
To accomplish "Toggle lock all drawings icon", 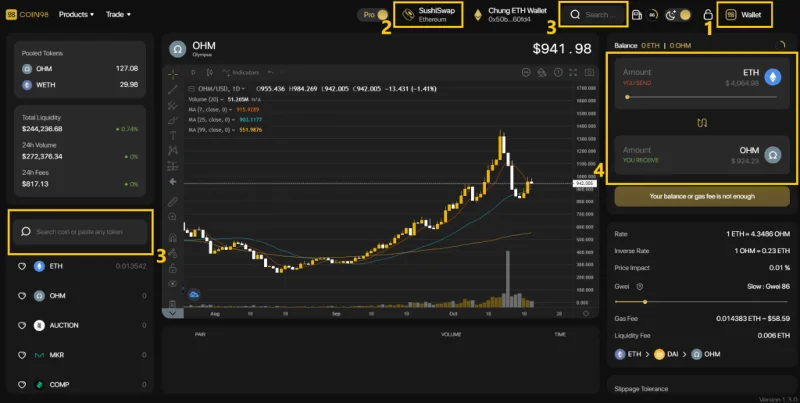I will 173,268.
